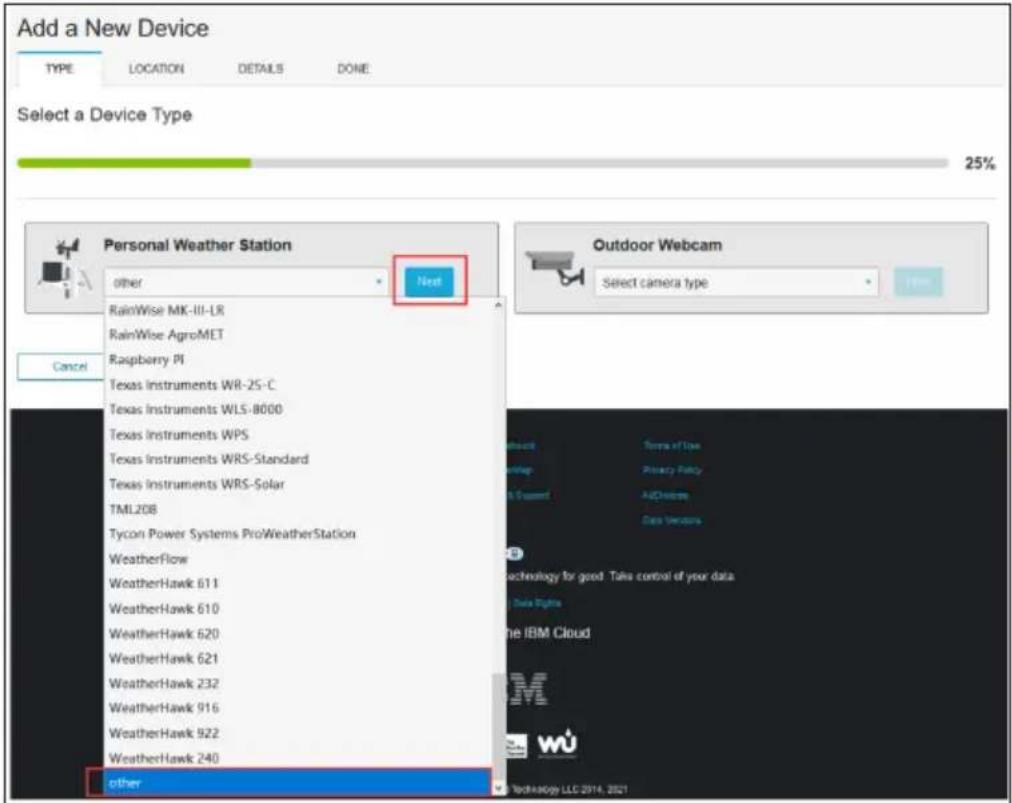This screenshot has width=1012, height=803.
Task: Open the Data Vendors footer link
Action: point(671,520)
